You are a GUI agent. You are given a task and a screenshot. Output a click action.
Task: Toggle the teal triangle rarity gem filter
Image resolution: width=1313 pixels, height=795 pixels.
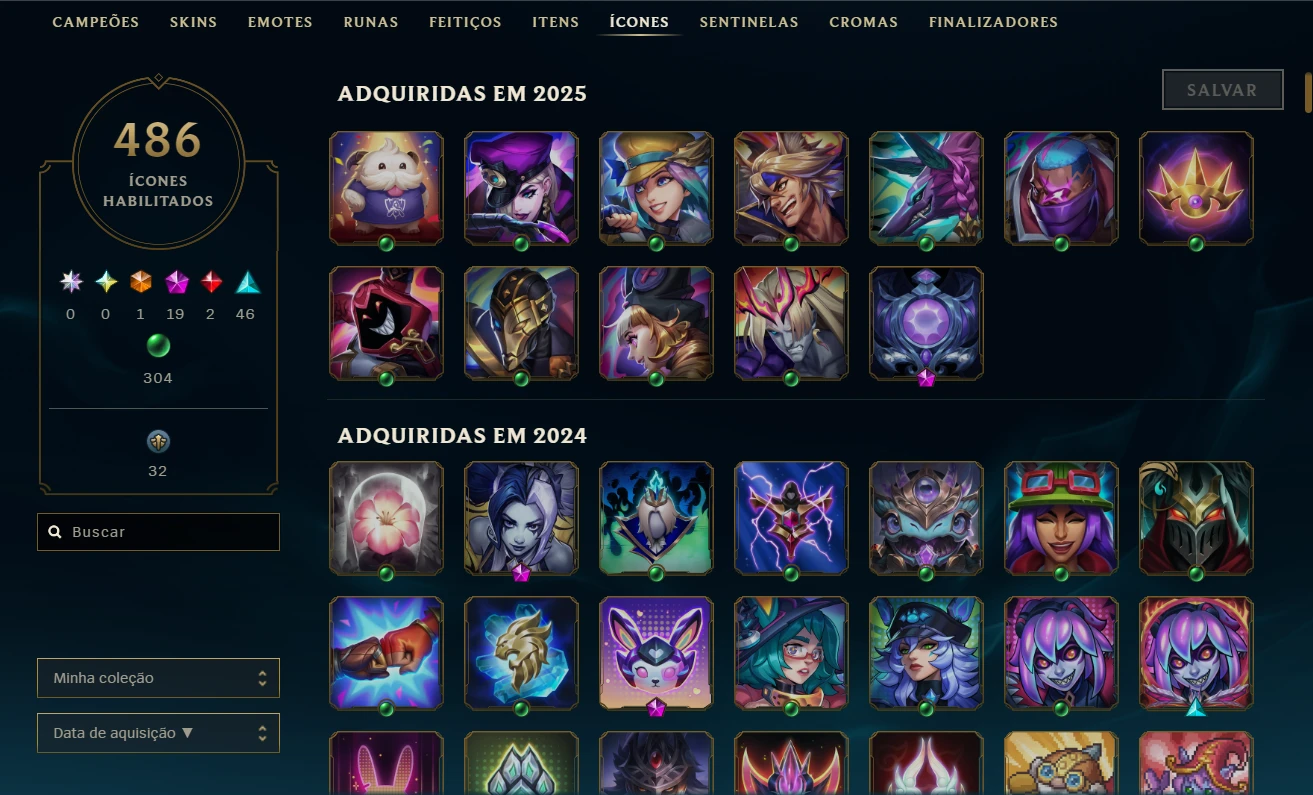(247, 283)
